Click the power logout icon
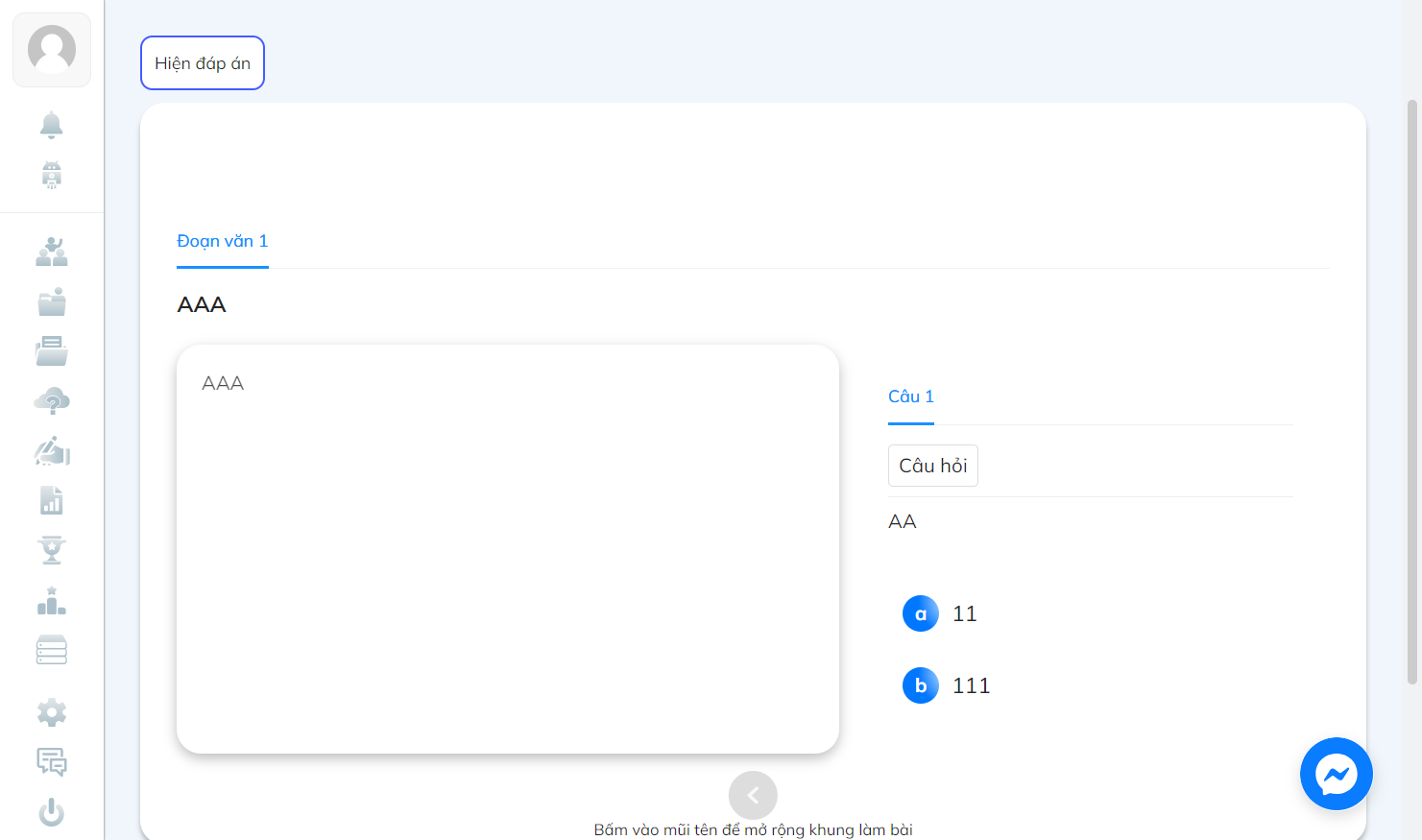Viewport: 1422px width, 840px height. (52, 812)
